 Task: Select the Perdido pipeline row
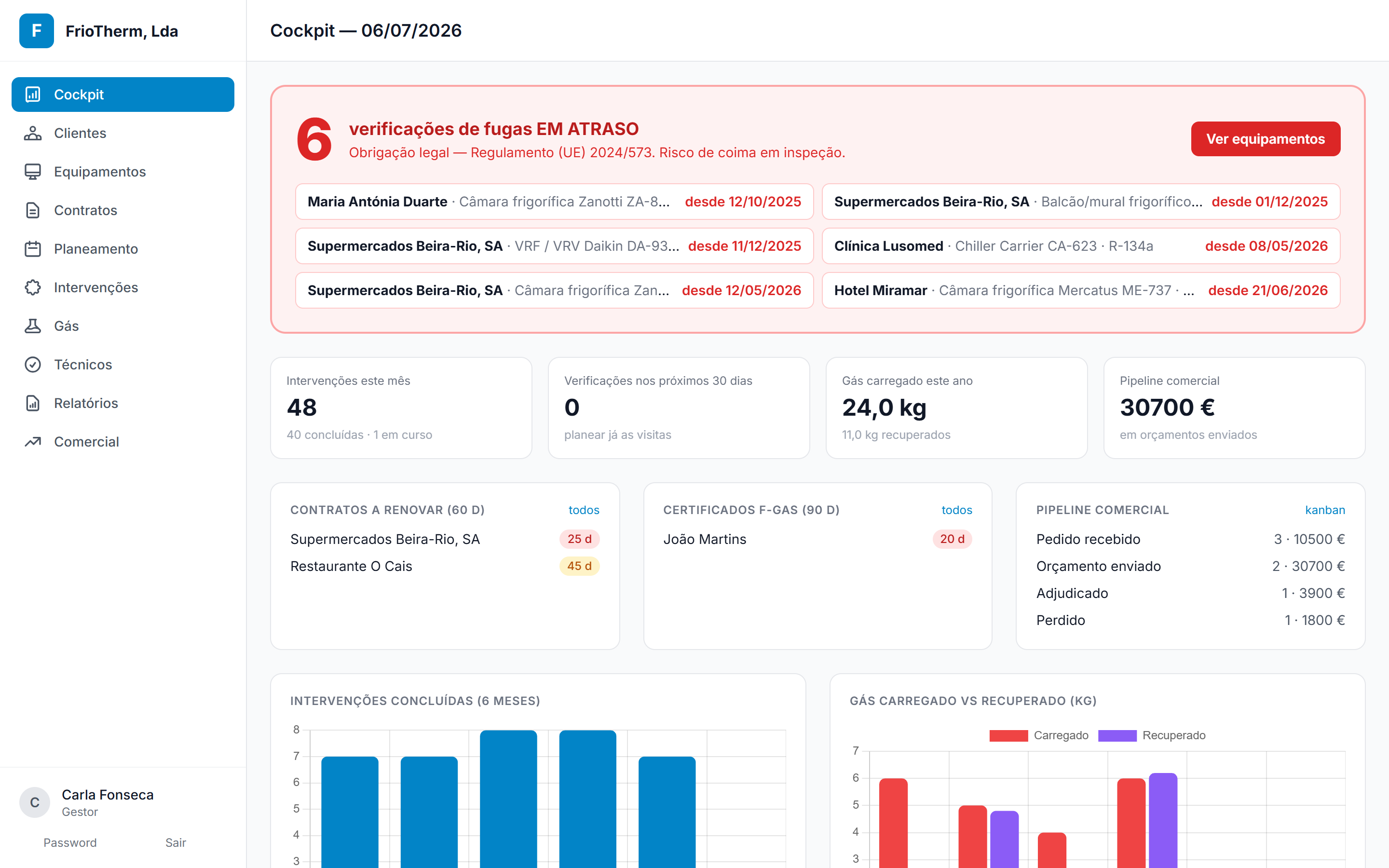[x=1190, y=620]
